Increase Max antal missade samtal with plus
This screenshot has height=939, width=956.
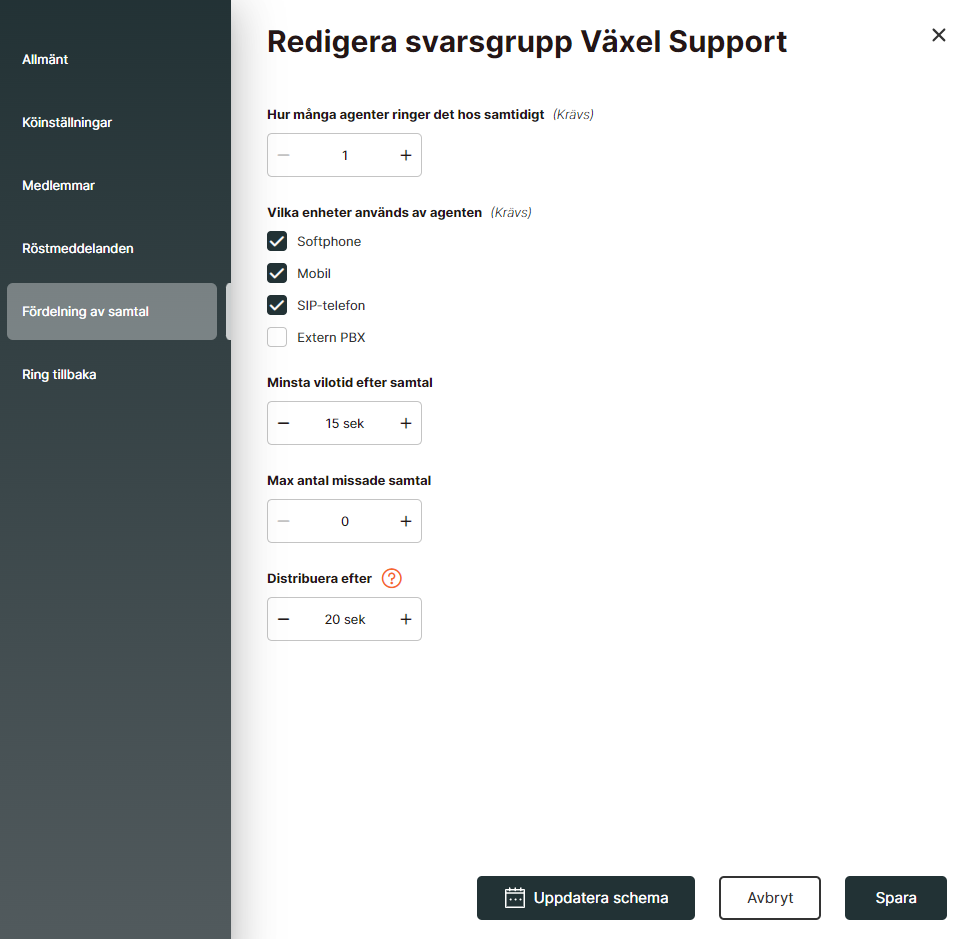coord(405,521)
